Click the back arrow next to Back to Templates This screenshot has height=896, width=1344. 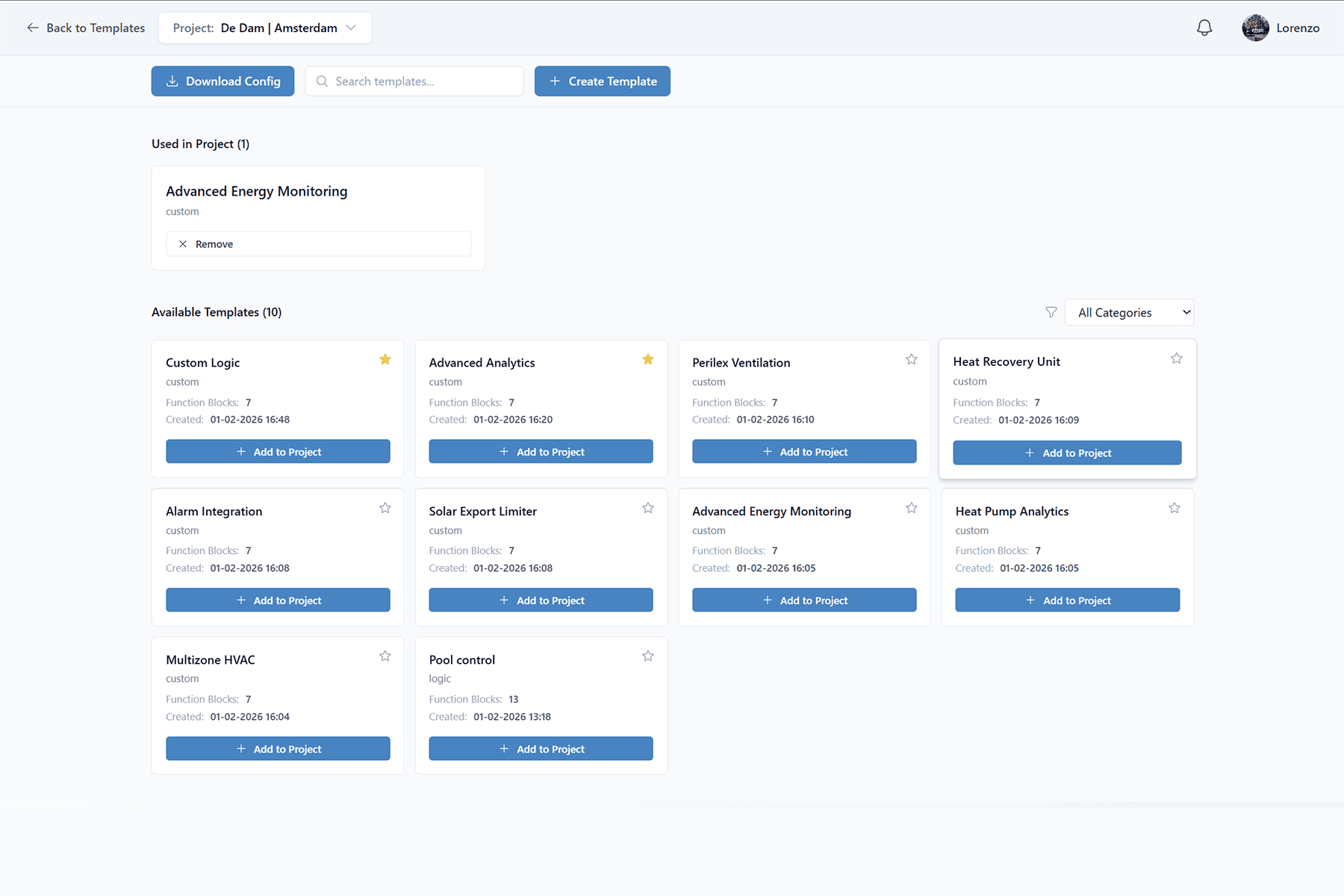pos(32,28)
